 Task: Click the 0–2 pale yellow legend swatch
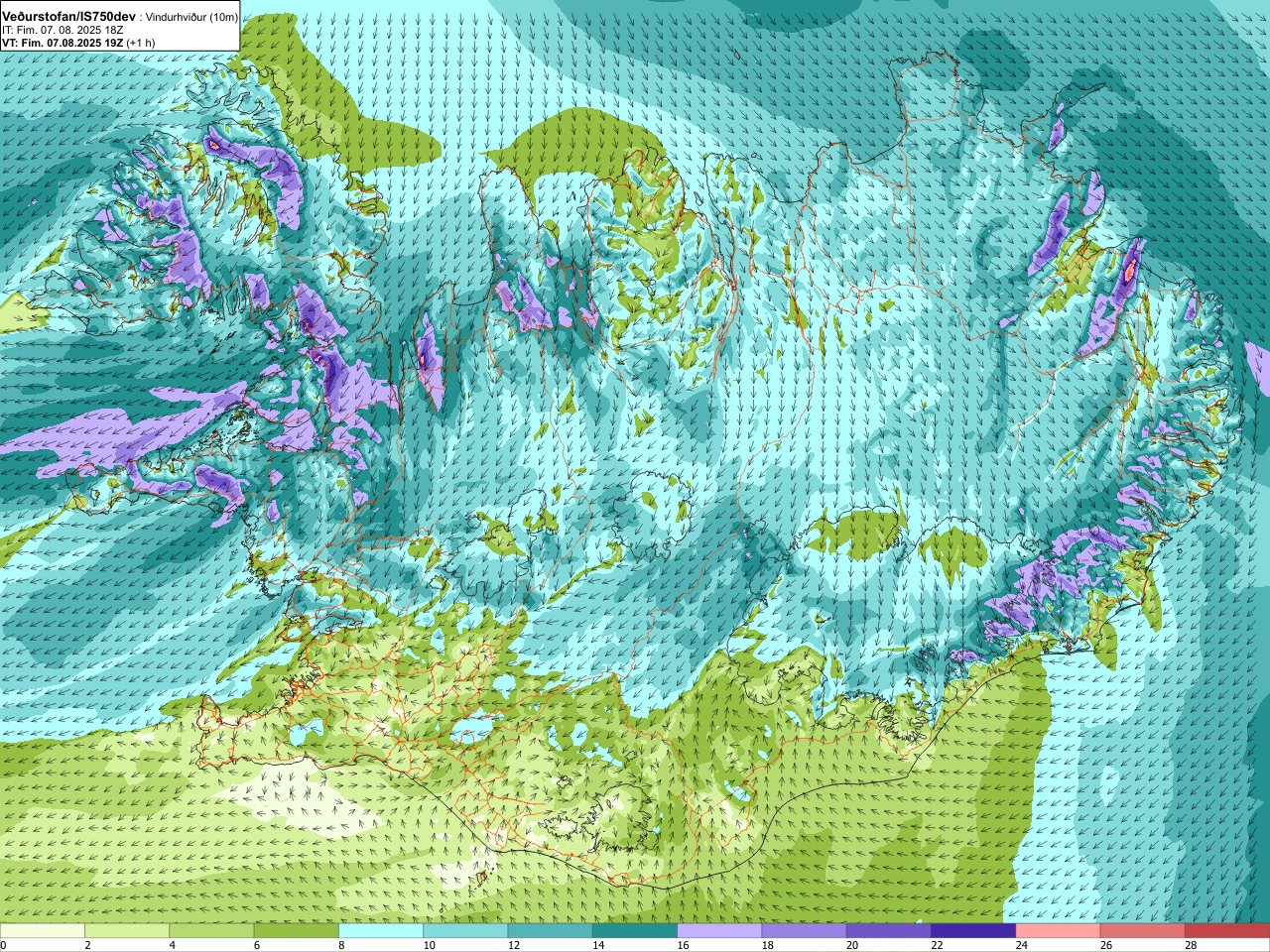pyautogui.click(x=43, y=931)
